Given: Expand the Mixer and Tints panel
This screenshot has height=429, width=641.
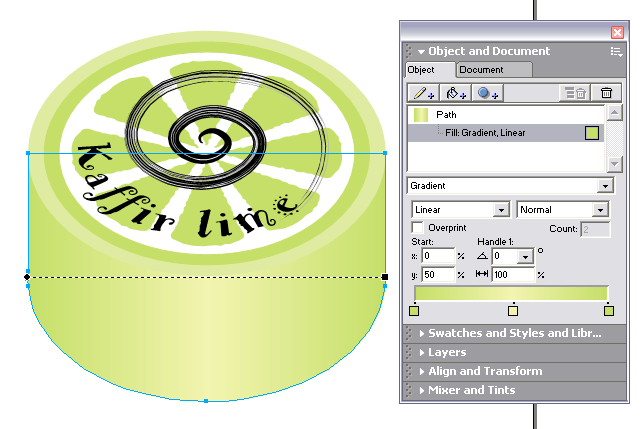Looking at the screenshot, I should pos(421,390).
